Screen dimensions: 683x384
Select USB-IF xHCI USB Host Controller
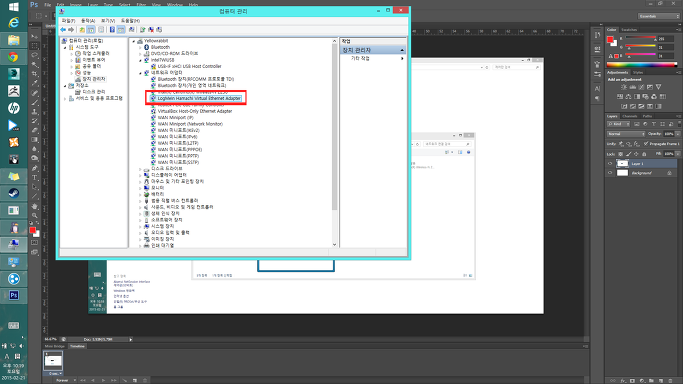[189, 66]
